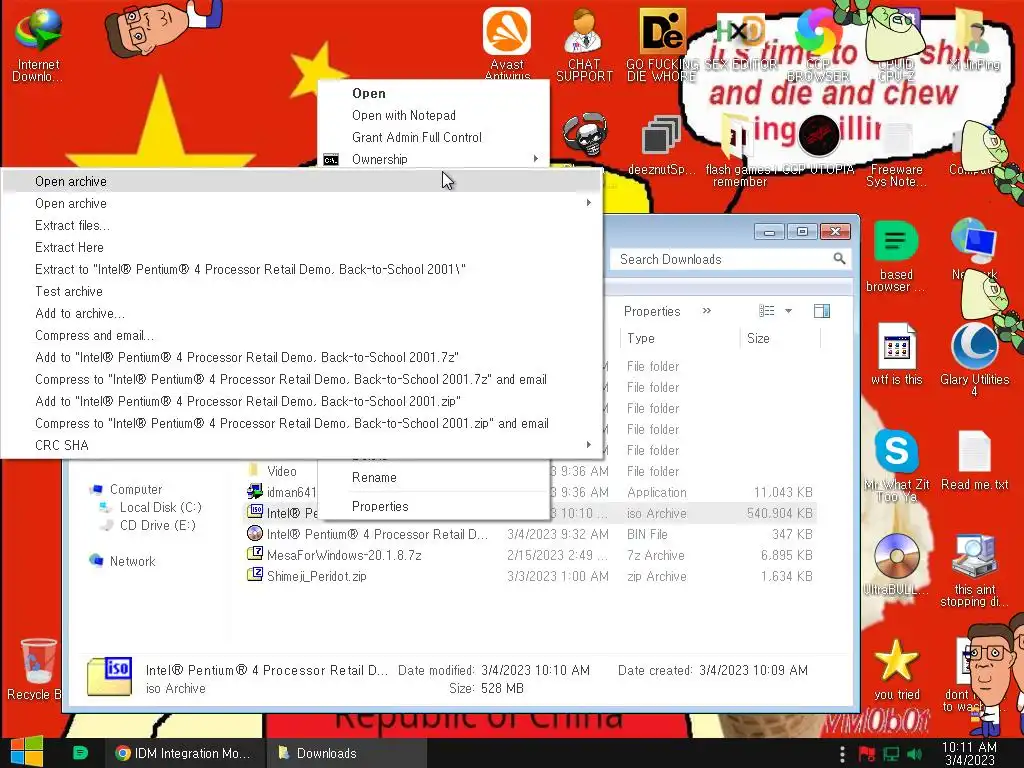The image size is (1024, 768).
Task: Open Action Center flag tray icon
Action: [867, 754]
